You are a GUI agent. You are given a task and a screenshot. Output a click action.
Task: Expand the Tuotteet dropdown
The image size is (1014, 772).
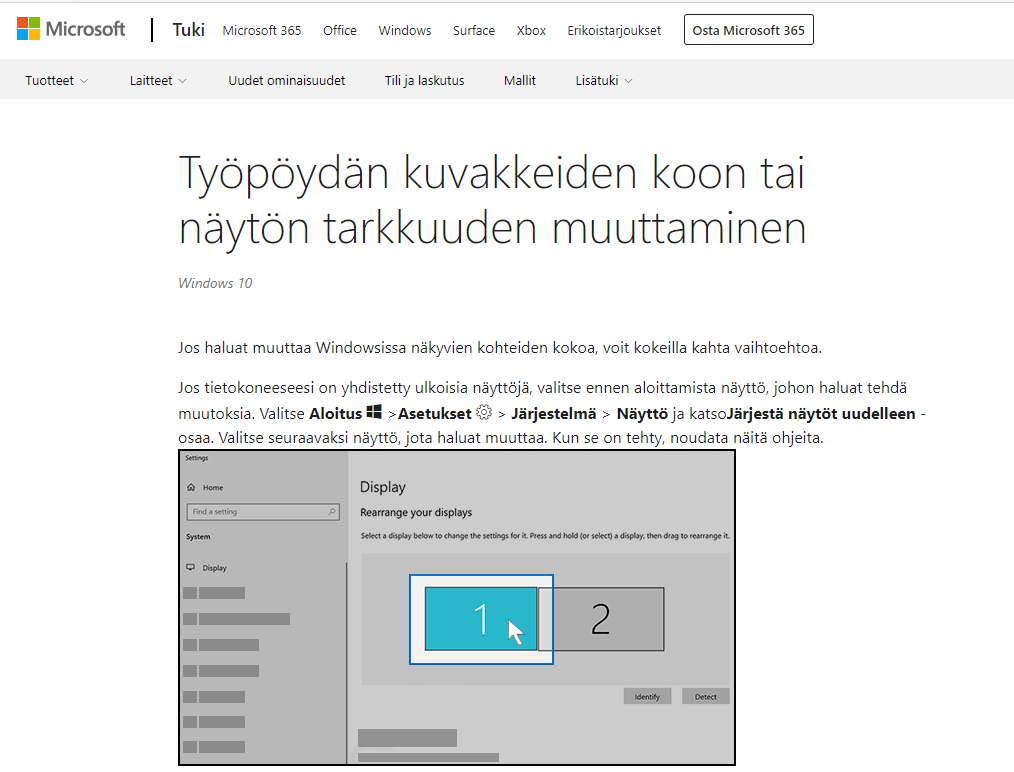click(56, 81)
